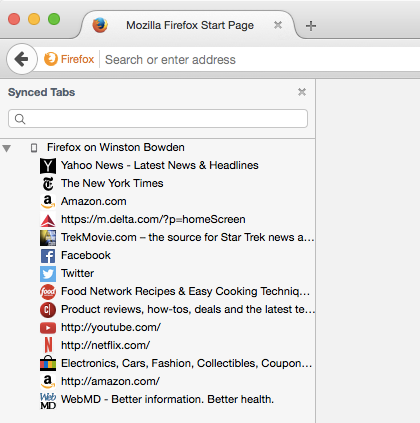
Task: Open Food Network Recipes & Easy Cooking tab
Action: (x=186, y=291)
